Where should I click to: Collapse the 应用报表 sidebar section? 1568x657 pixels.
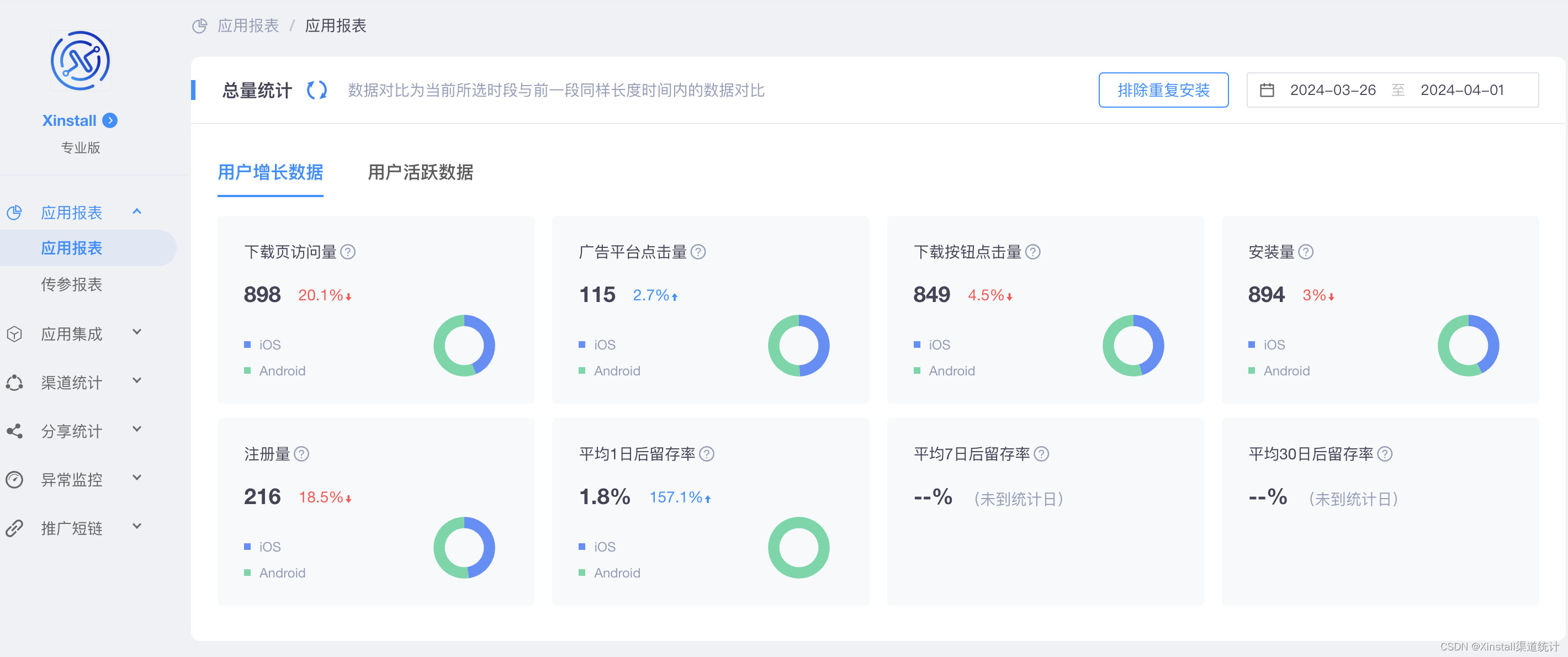tap(136, 211)
